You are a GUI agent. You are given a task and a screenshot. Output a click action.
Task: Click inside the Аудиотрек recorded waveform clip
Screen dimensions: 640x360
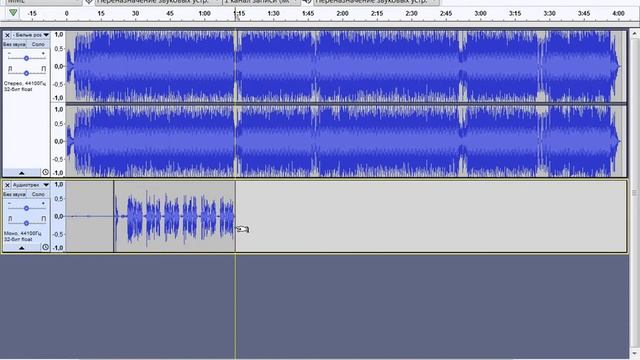click(x=175, y=217)
